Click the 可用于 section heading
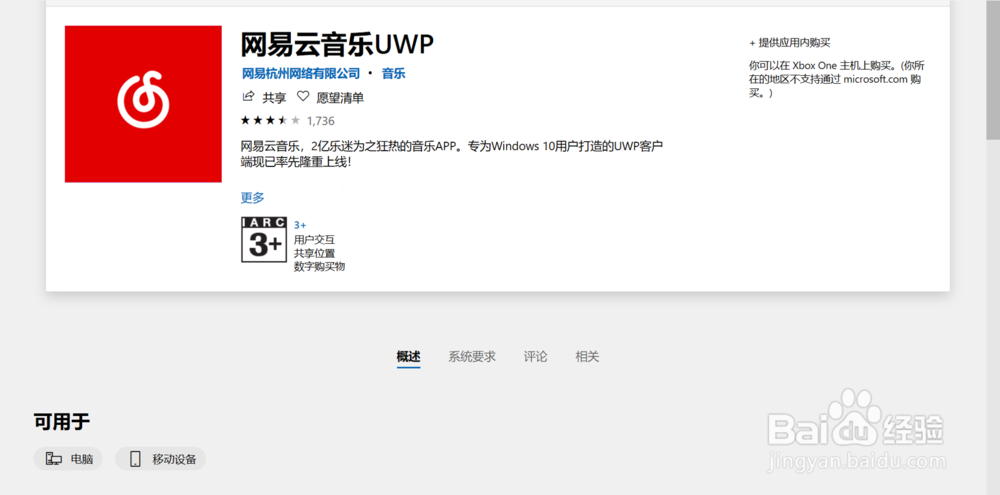 coord(62,422)
